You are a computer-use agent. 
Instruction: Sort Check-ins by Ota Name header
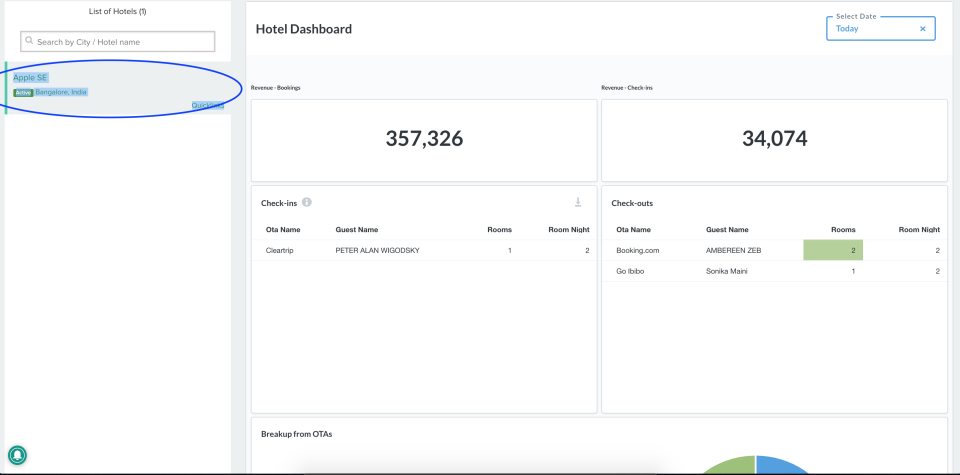tap(283, 229)
